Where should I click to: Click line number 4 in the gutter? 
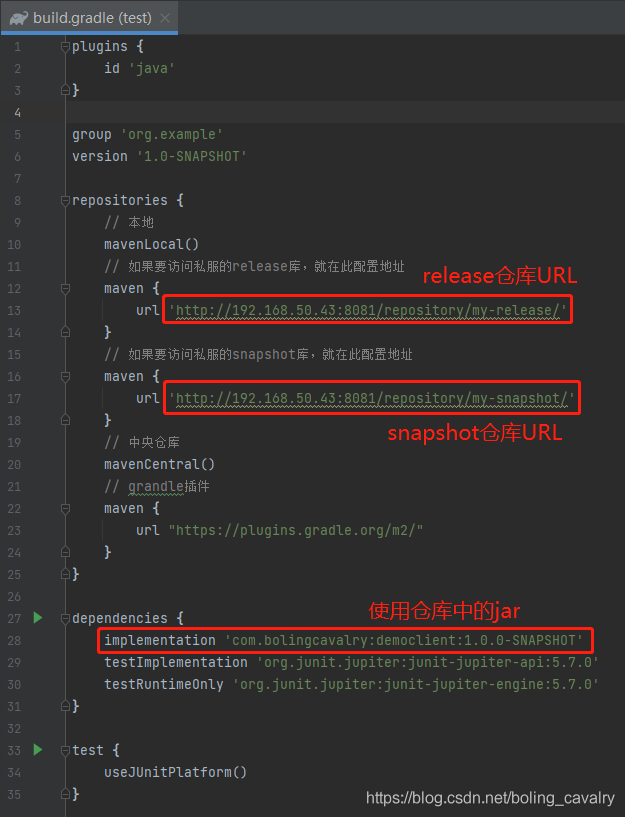pos(17,113)
